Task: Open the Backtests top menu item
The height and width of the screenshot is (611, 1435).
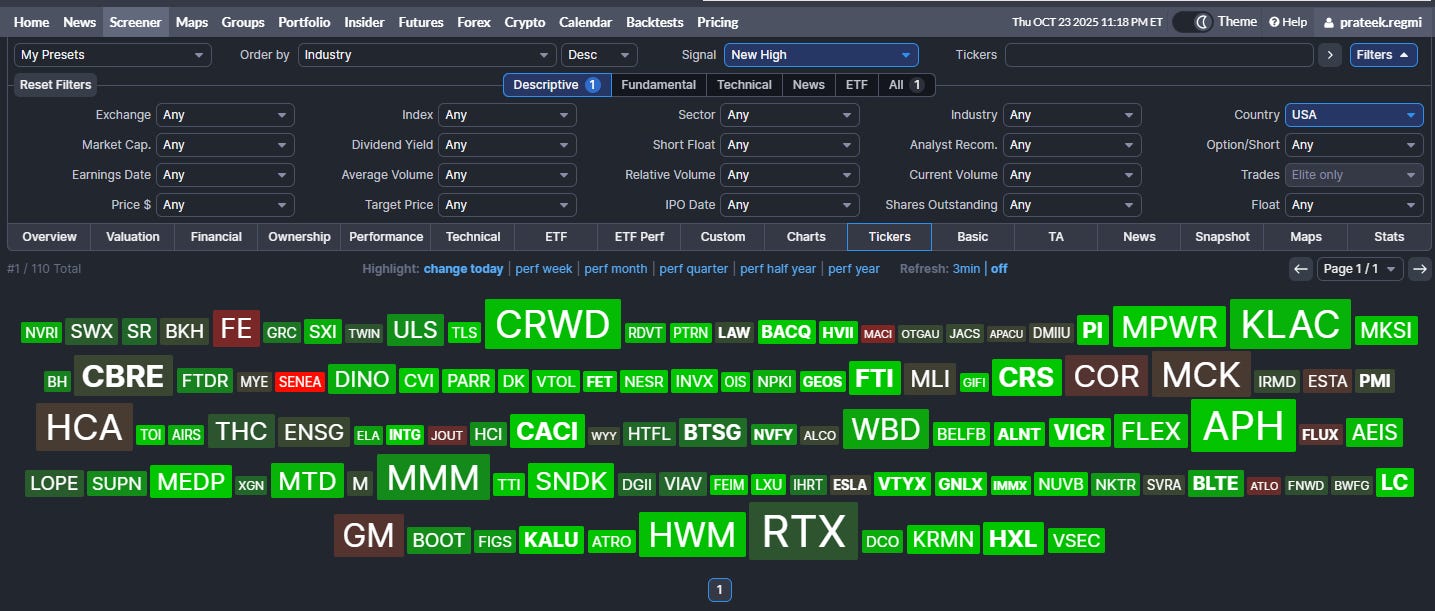Action: (655, 22)
